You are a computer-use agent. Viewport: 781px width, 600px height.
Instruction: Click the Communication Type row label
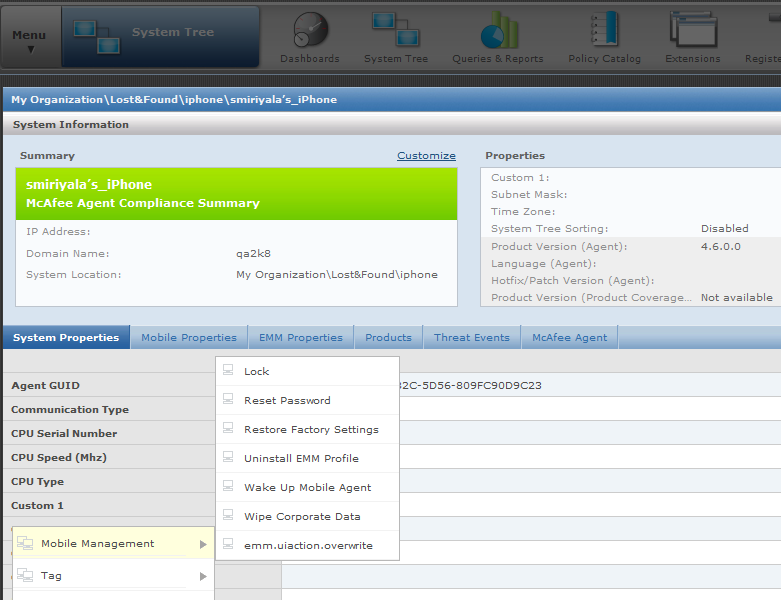pyautogui.click(x=70, y=409)
